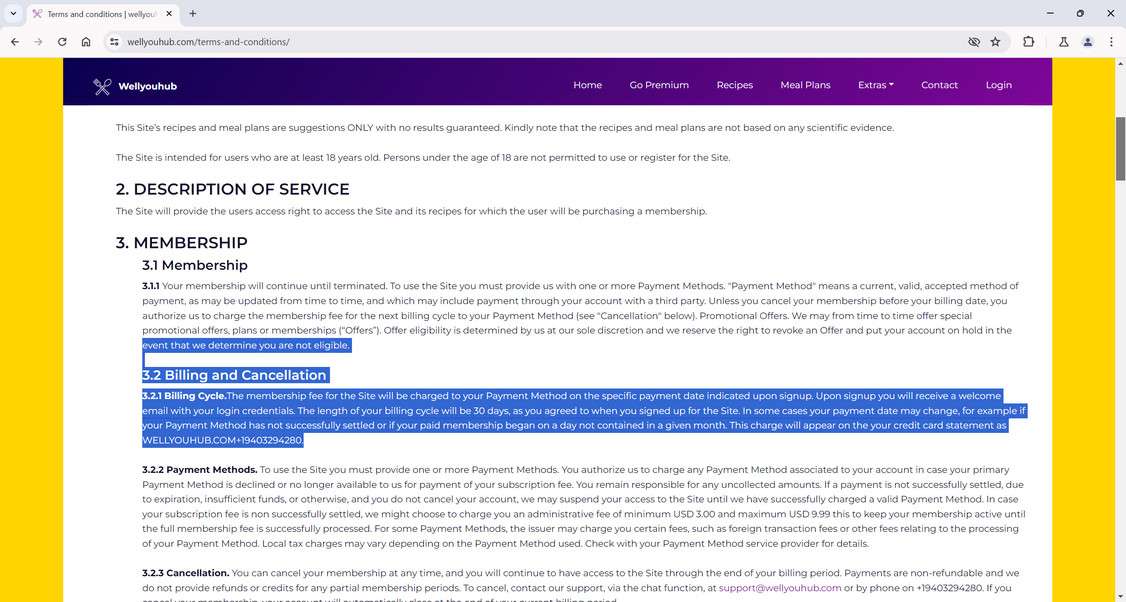Viewport: 1126px width, 602px height.
Task: Open the browser home page
Action: [86, 42]
